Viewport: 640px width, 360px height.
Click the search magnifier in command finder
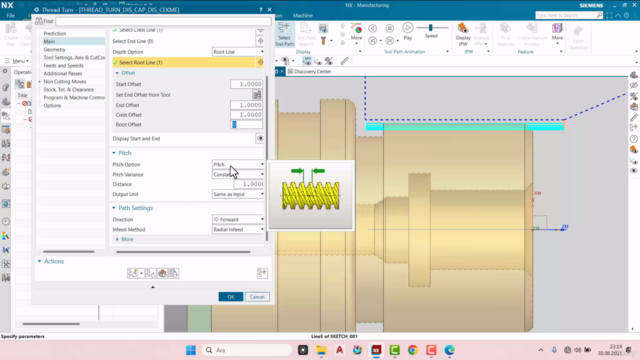click(x=599, y=15)
